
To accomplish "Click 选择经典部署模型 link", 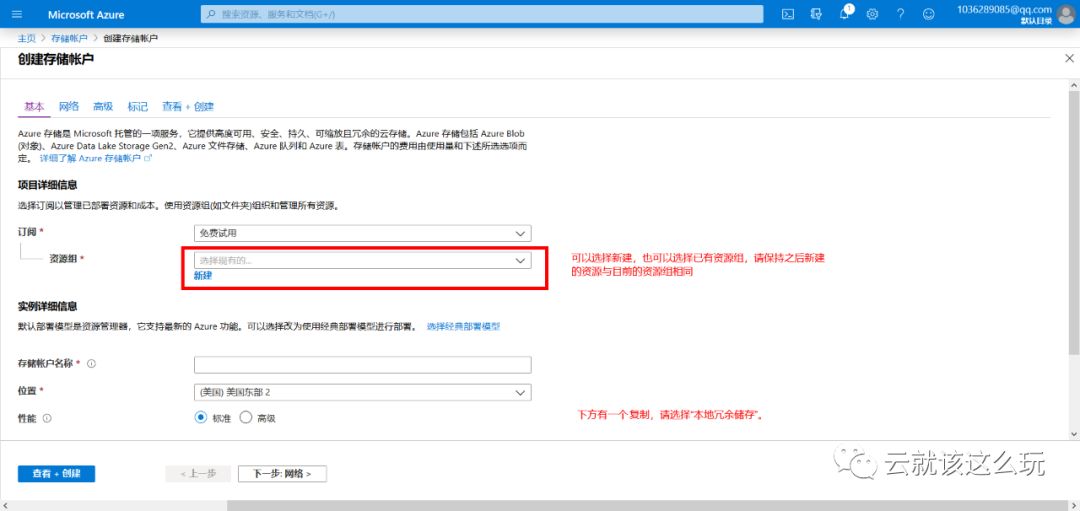I will 464,326.
